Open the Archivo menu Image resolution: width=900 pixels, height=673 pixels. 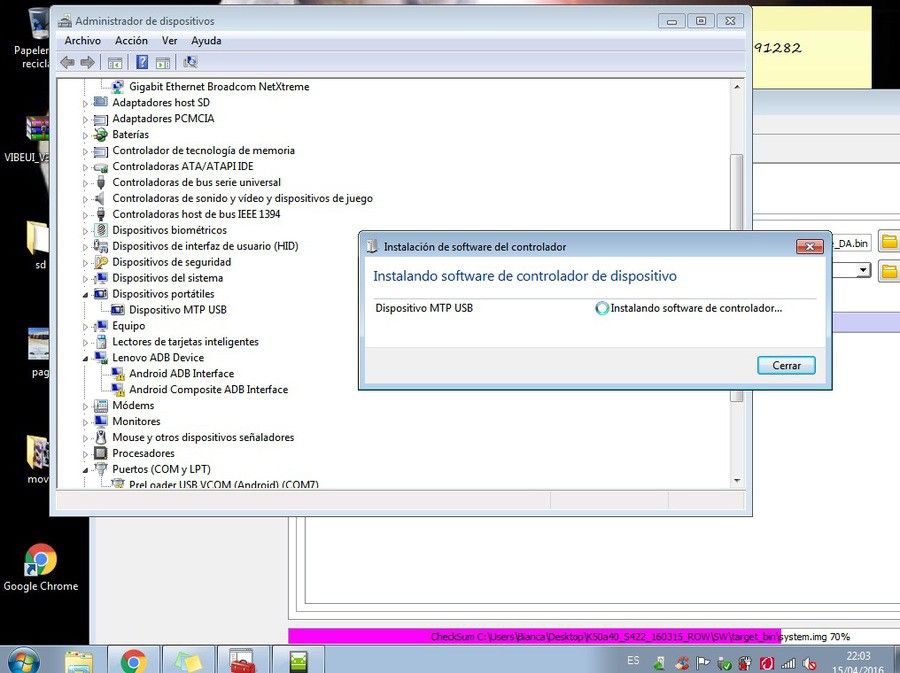tap(83, 41)
